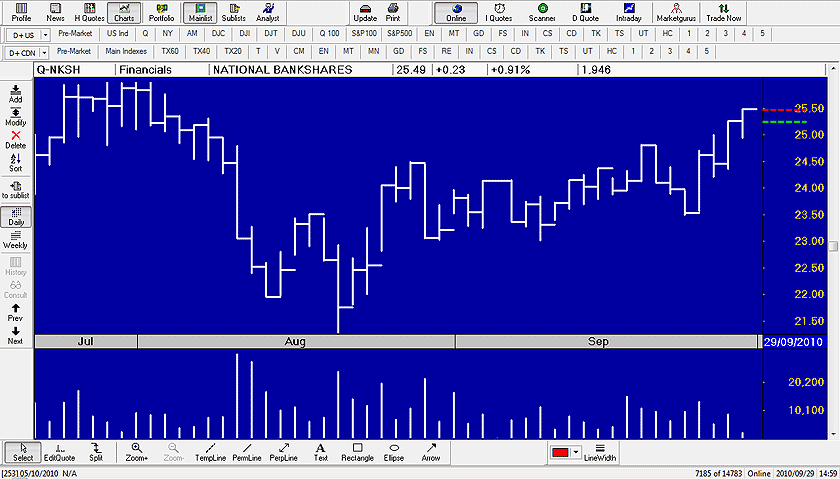The image size is (840, 479).
Task: Toggle the Mainlist view button
Action: [x=200, y=13]
